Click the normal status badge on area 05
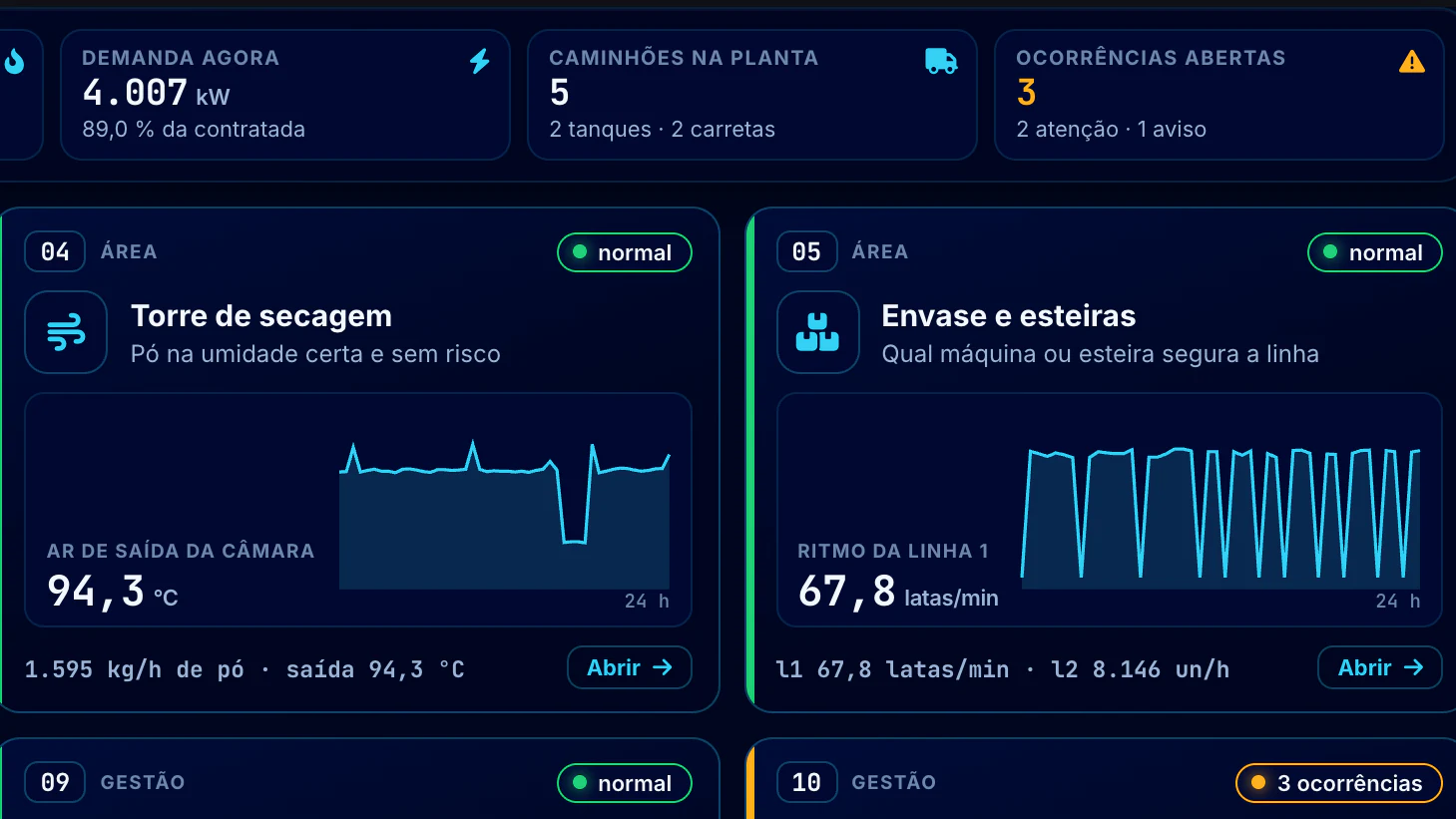 [x=1374, y=252]
